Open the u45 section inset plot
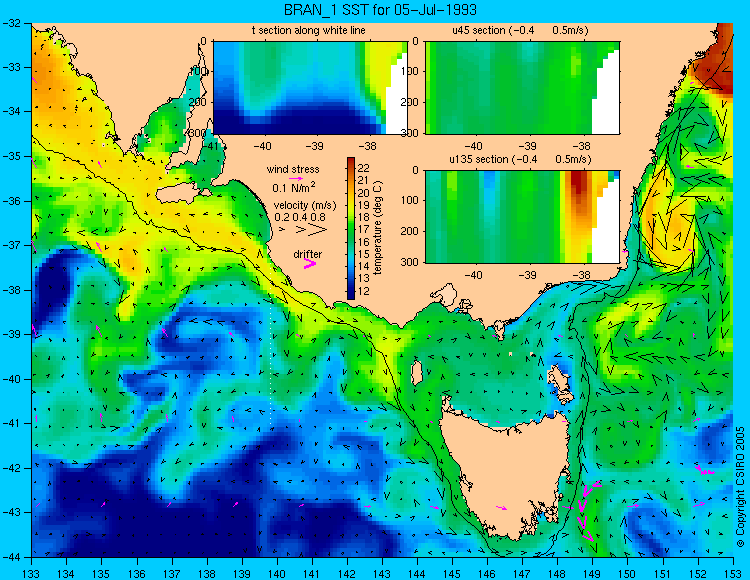Viewport: 750px width, 580px height. click(522, 88)
